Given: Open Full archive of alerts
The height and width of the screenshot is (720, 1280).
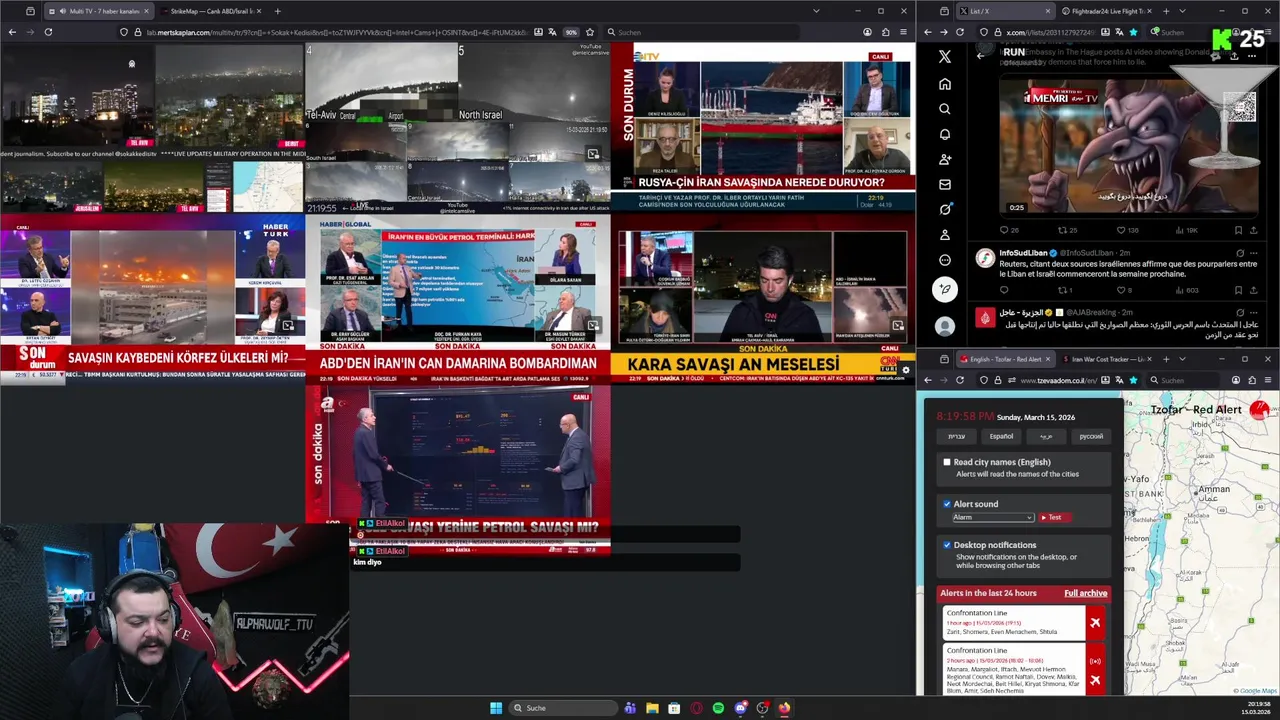Looking at the screenshot, I should tap(1085, 593).
